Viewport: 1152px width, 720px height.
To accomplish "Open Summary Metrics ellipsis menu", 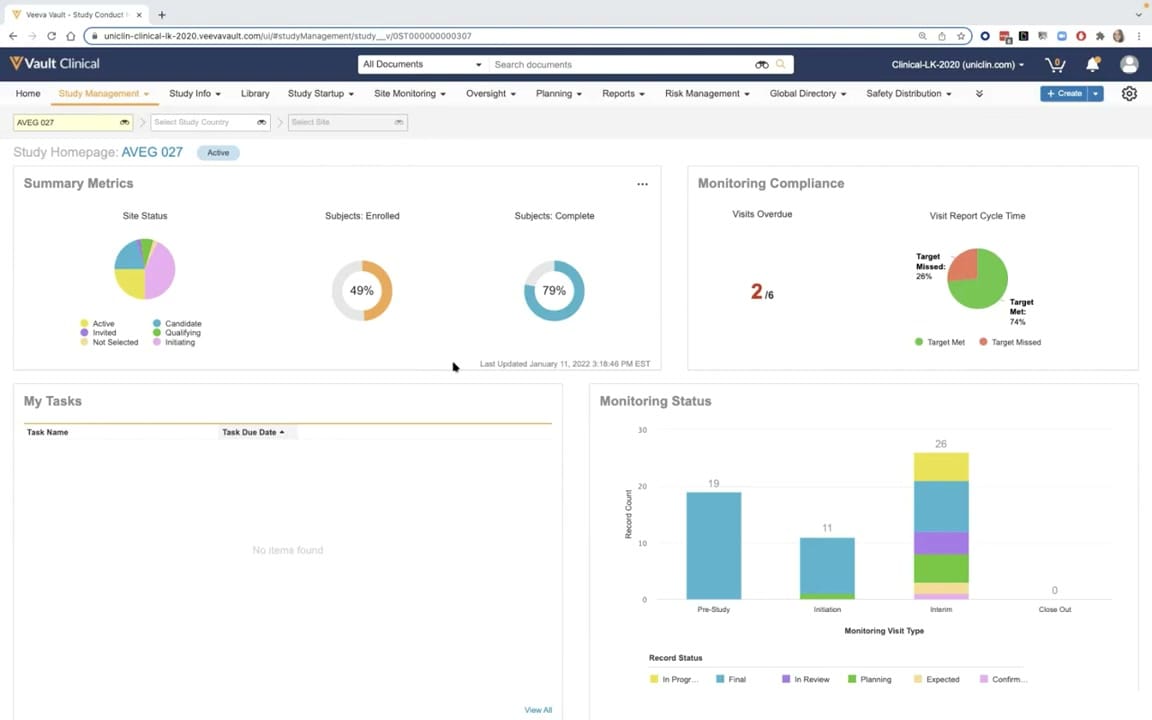I will (642, 184).
